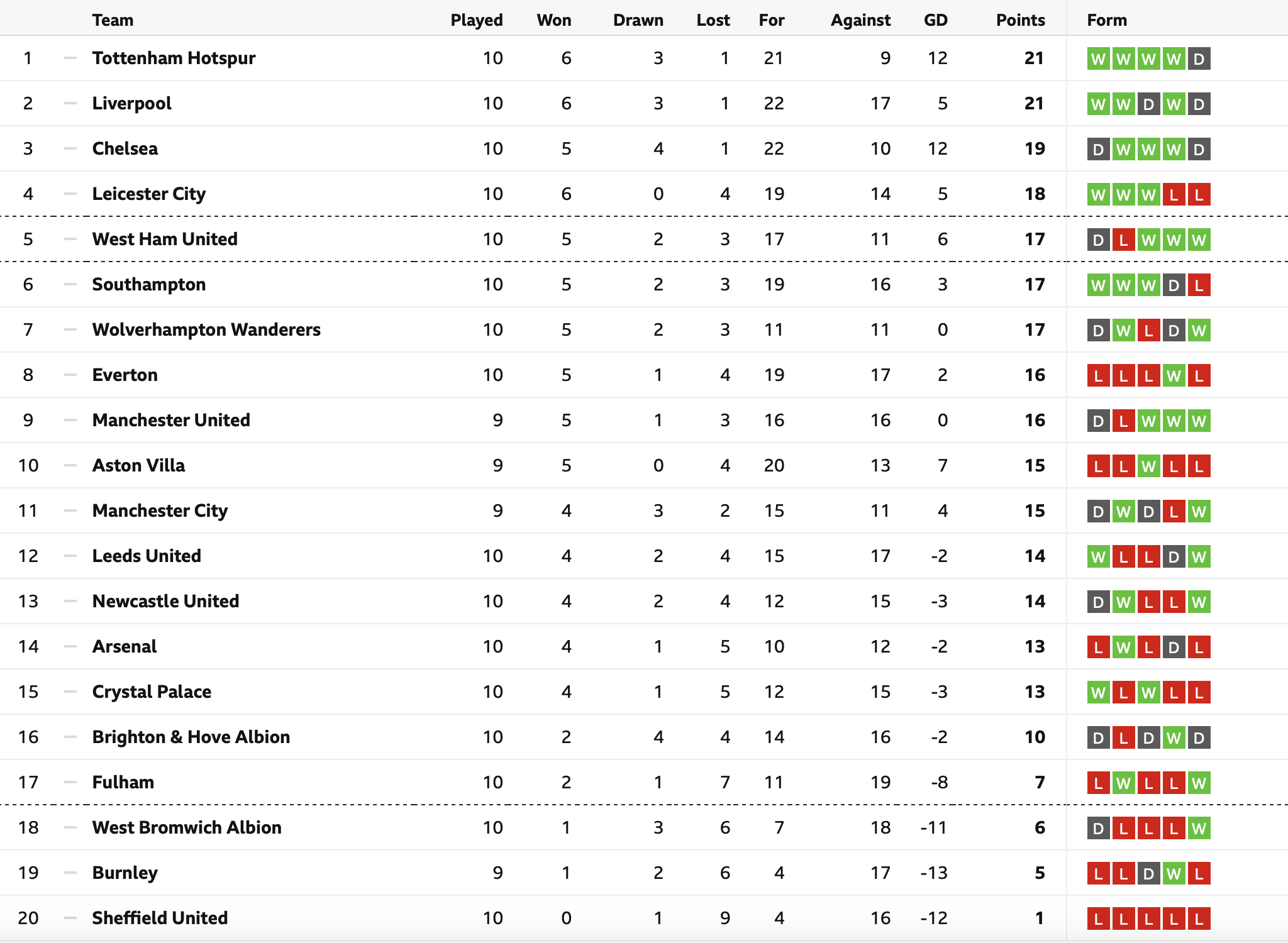Click Manchester City's first draw form badge

(1098, 512)
